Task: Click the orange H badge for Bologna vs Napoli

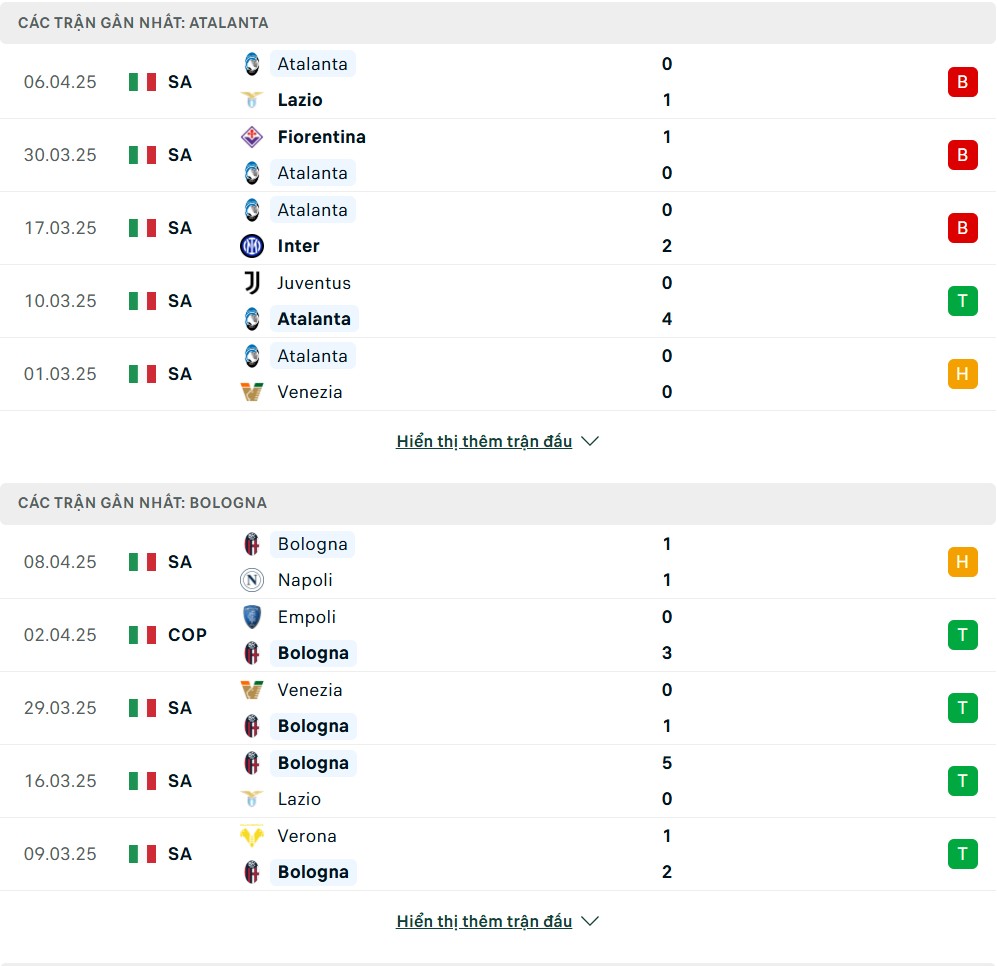Action: 963,562
